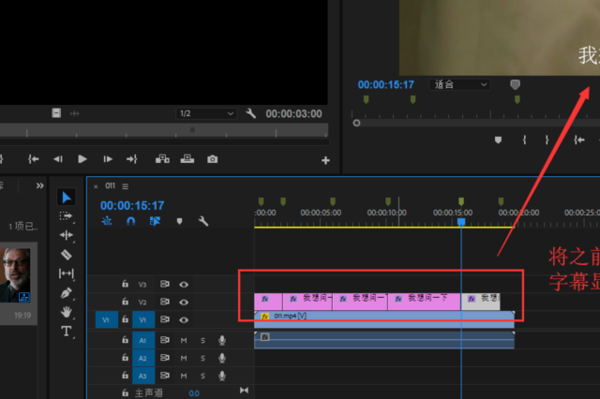This screenshot has width=600, height=399.
Task: Go to In point in source monitor
Action: pos(33,159)
